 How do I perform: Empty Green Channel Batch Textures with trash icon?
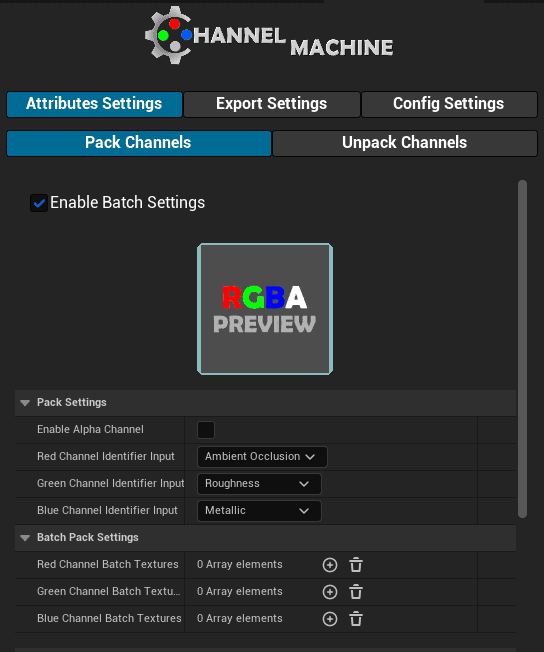356,592
